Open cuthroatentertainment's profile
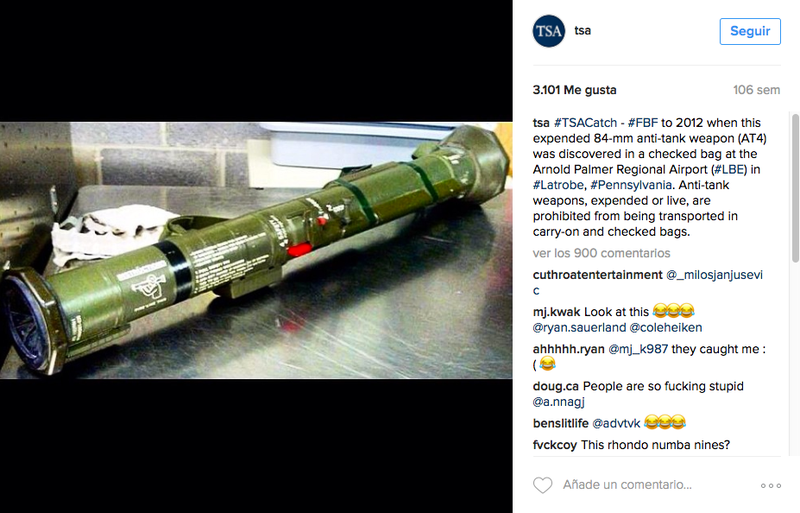This screenshot has height=513, width=800. click(x=597, y=275)
